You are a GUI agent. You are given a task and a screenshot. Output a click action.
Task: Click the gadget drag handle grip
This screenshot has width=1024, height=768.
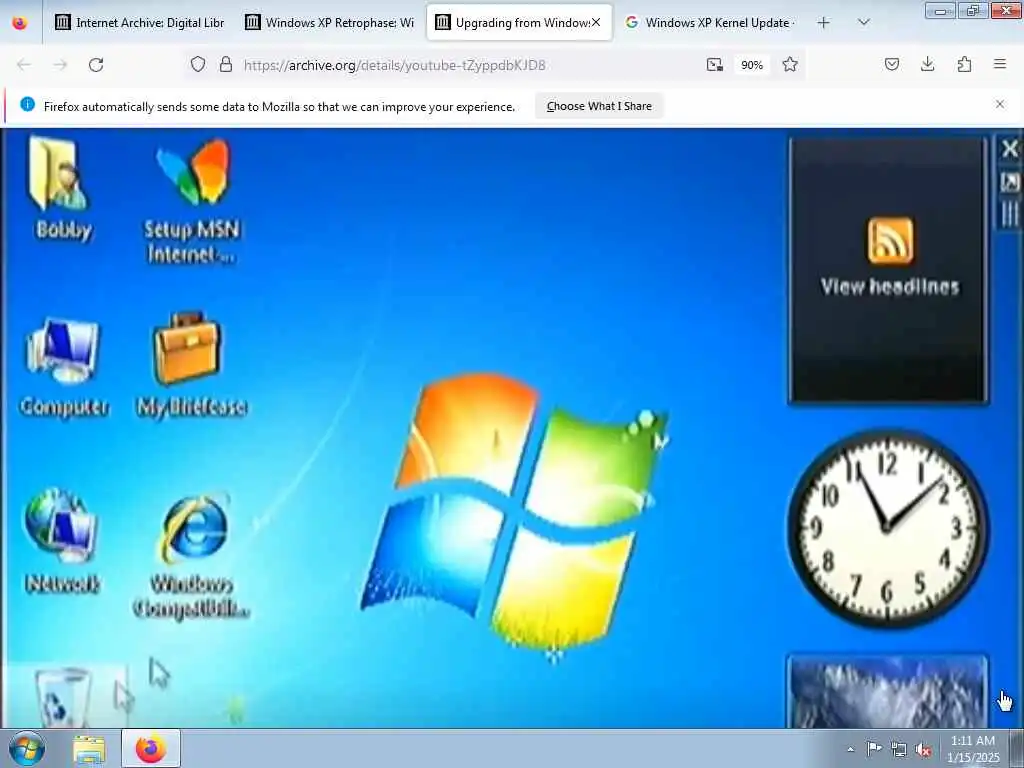(x=1010, y=213)
